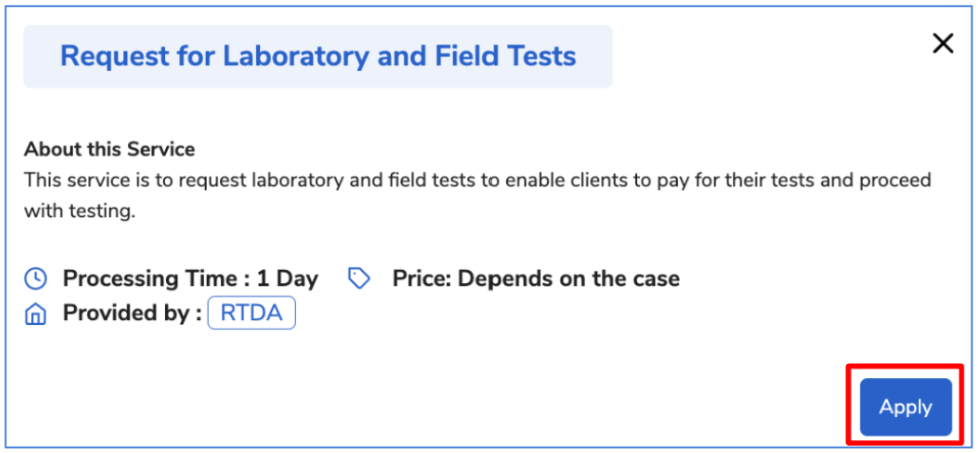
Task: Click the Processing Time : 1 Day label
Action: point(190,278)
